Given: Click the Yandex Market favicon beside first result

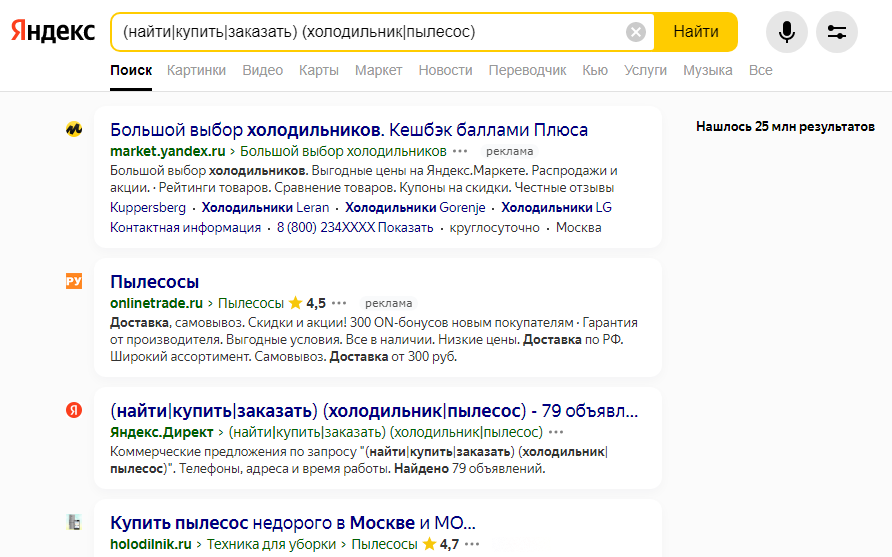Looking at the screenshot, I should tap(74, 129).
